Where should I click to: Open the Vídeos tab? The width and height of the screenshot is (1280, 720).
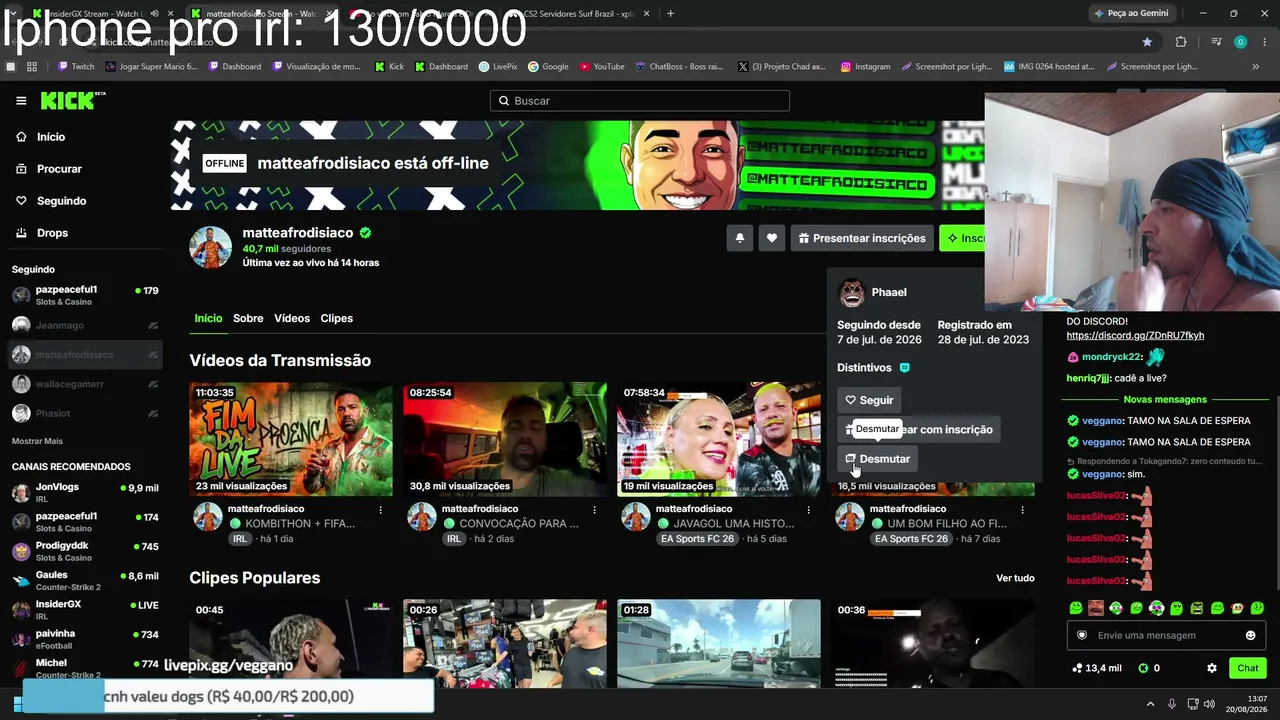click(292, 318)
